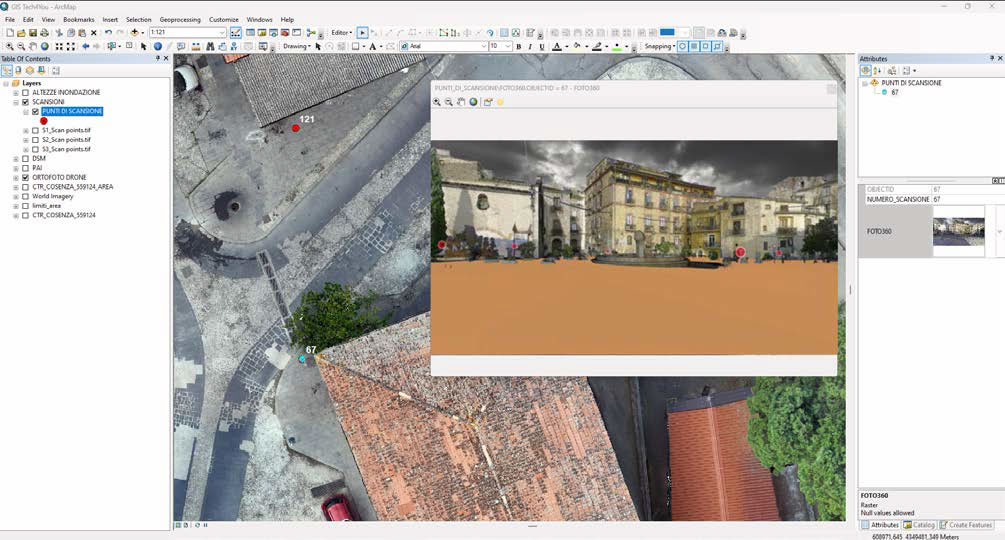This screenshot has height=540, width=1005.
Task: Open a map document via folder icon
Action: pyautogui.click(x=21, y=33)
